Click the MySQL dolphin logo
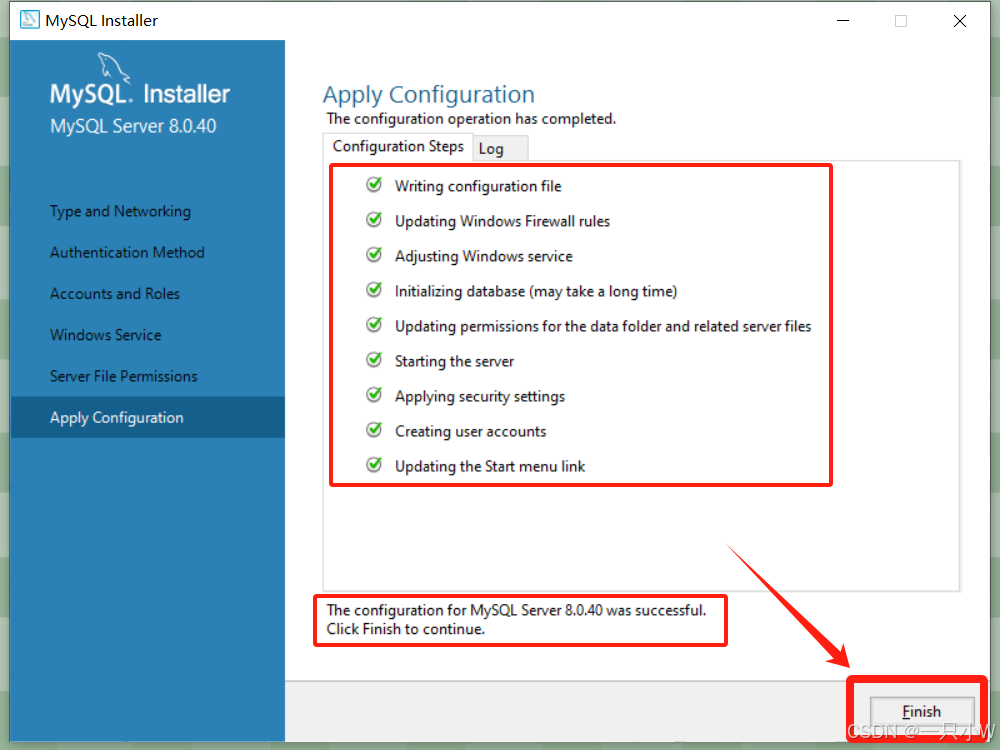This screenshot has height=750, width=1000. [x=114, y=68]
